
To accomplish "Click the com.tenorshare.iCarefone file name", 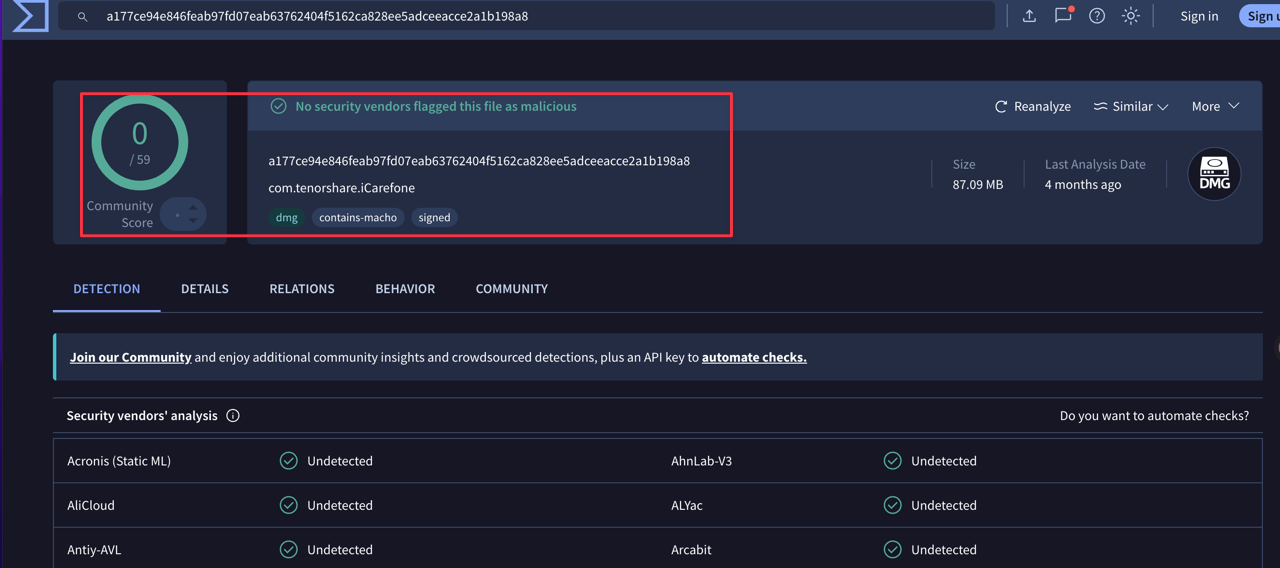I will 341,188.
